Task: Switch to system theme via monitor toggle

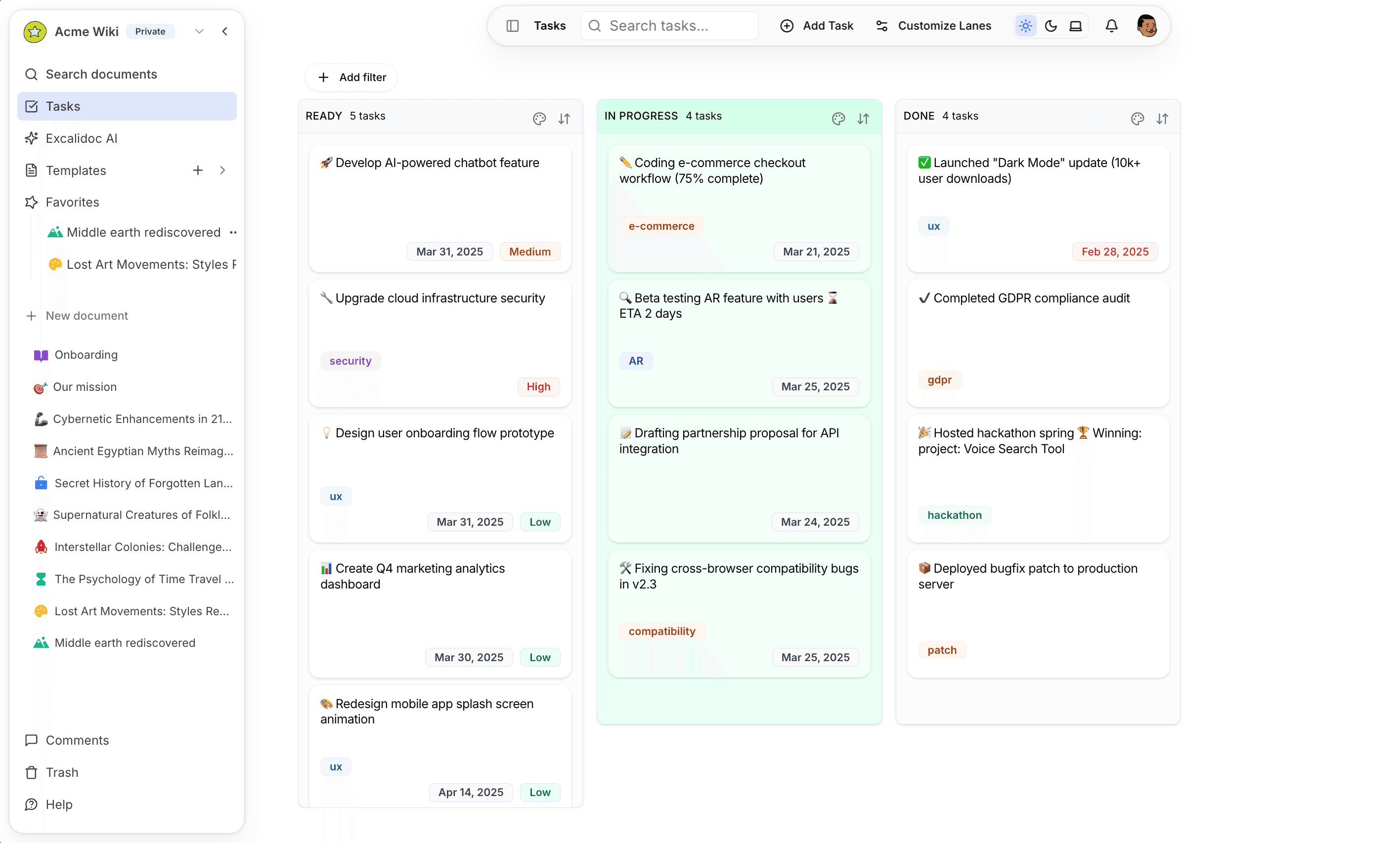Action: [x=1076, y=26]
